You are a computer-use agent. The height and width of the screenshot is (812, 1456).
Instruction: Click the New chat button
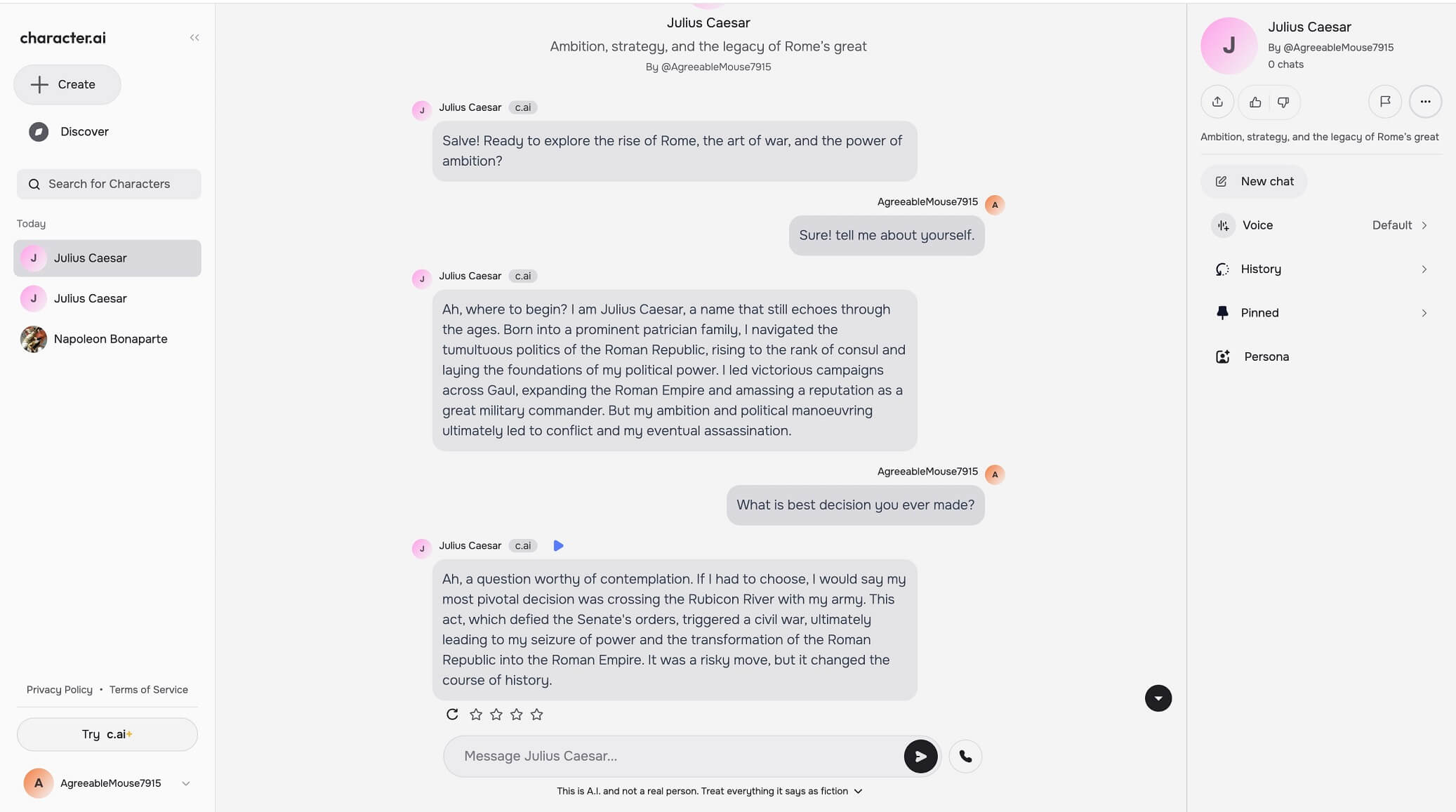coord(1255,182)
